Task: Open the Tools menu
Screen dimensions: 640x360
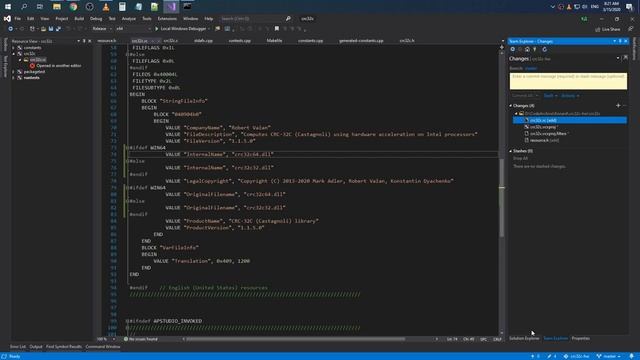Action: click(x=147, y=19)
